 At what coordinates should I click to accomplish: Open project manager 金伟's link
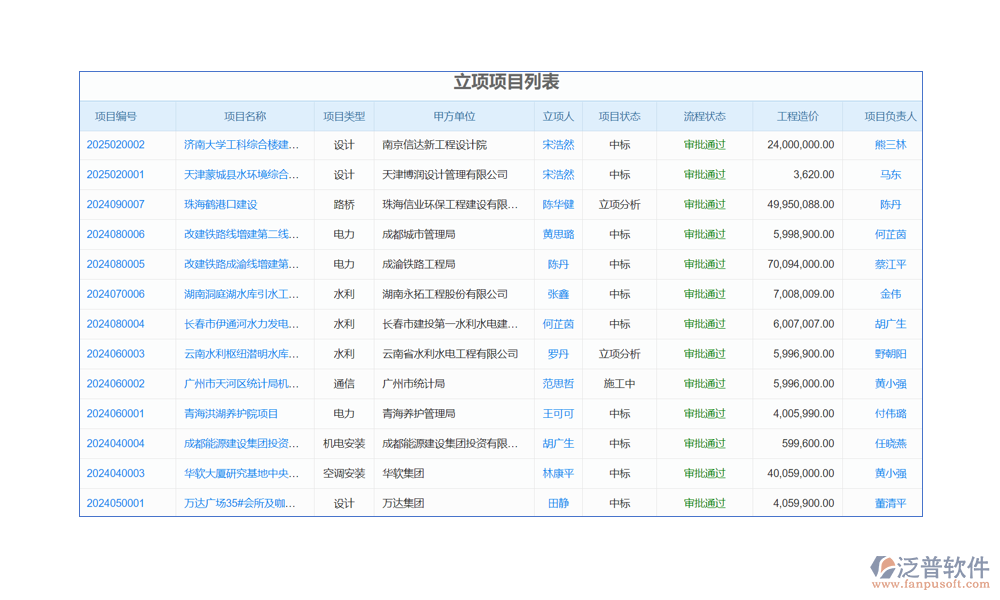tap(890, 295)
